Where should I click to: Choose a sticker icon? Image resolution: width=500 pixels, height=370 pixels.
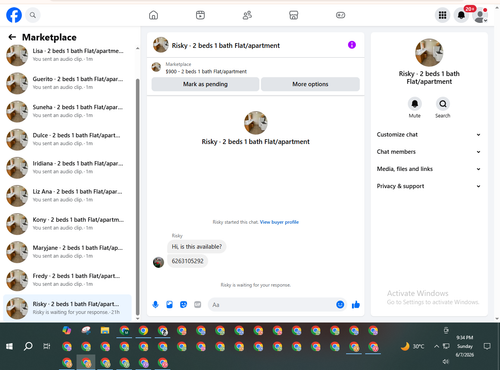pos(183,304)
